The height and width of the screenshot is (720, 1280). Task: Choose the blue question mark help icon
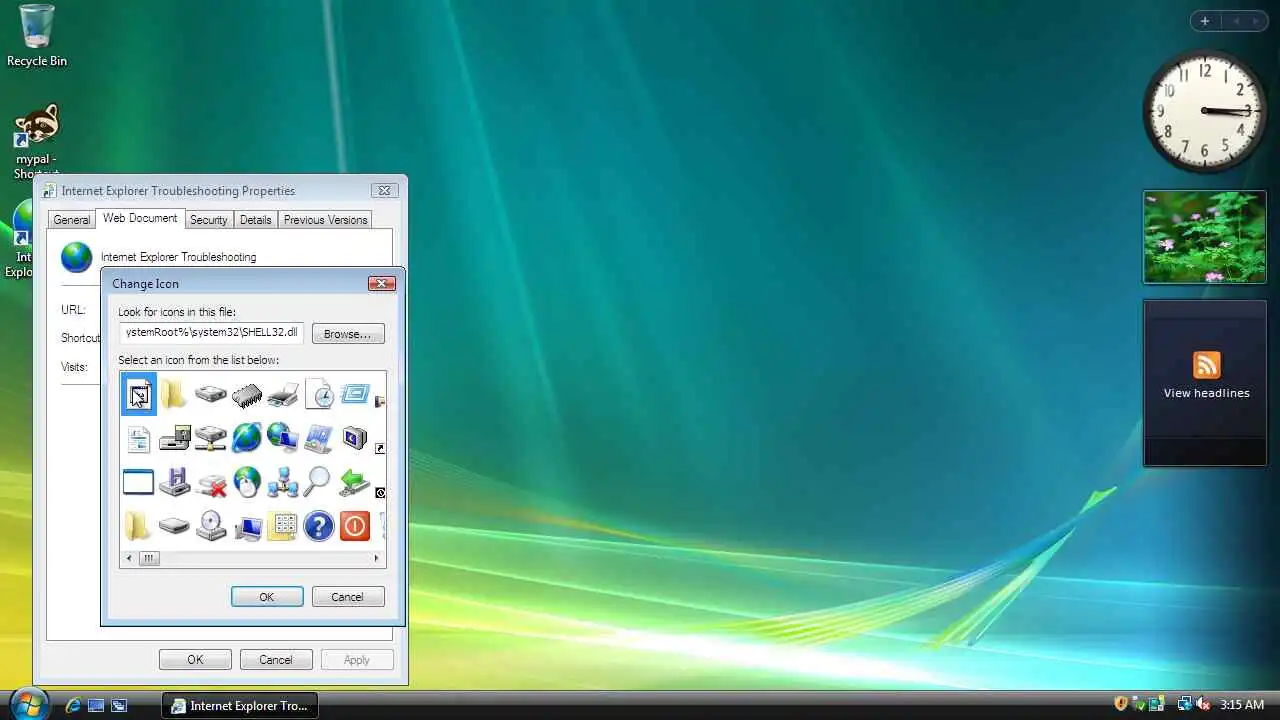click(319, 526)
